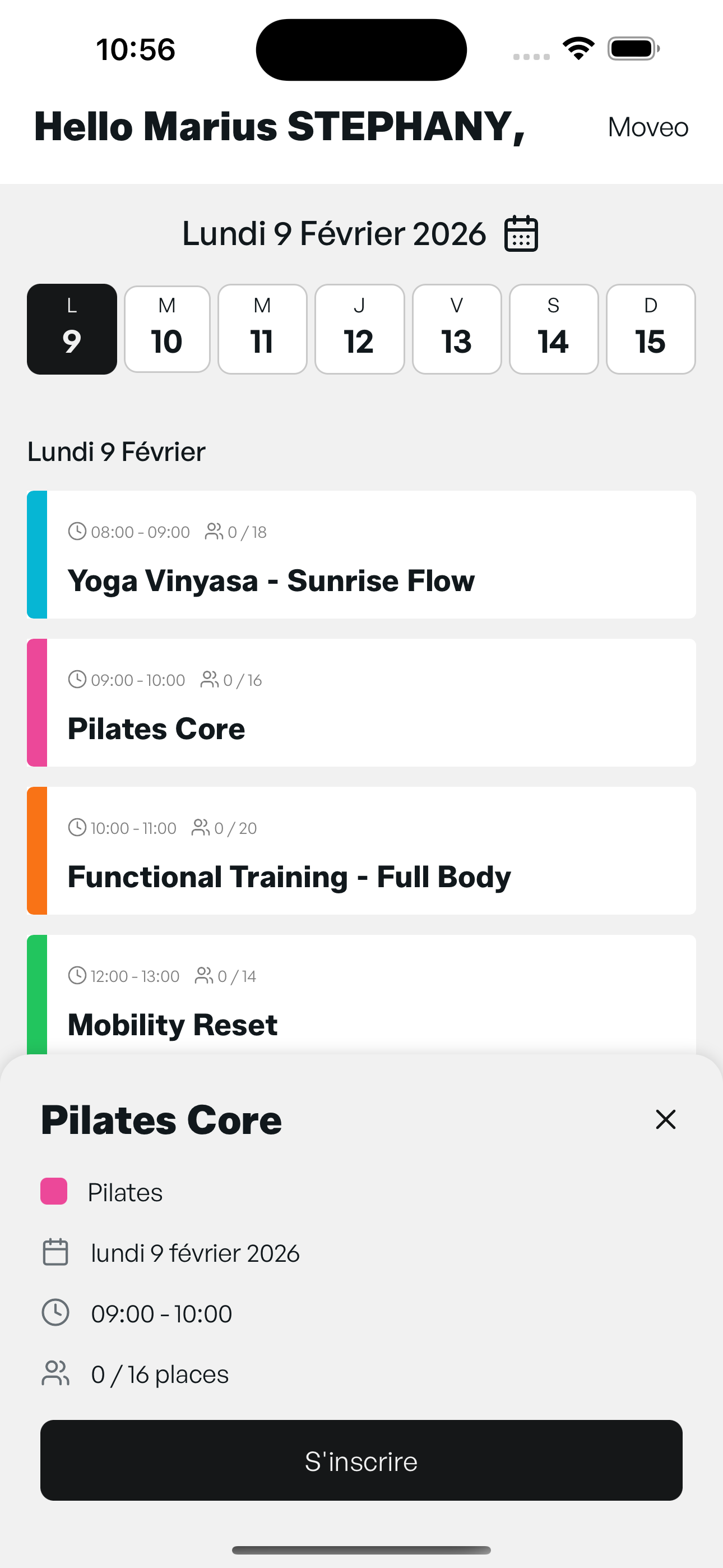
Task: Select Tuesday 10 in the week strip
Action: 167,329
